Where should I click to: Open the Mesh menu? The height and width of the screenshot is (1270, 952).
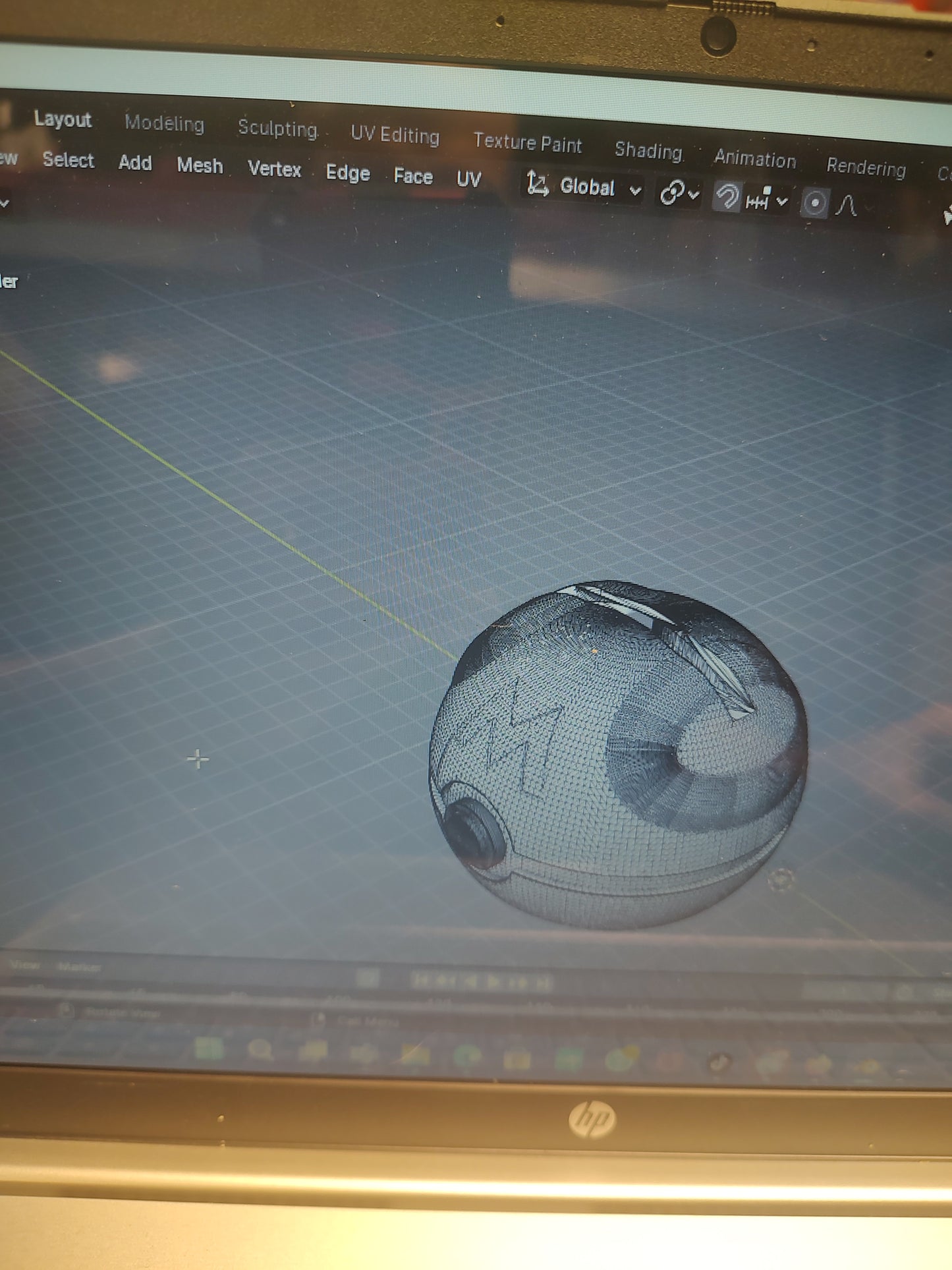pyautogui.click(x=200, y=165)
